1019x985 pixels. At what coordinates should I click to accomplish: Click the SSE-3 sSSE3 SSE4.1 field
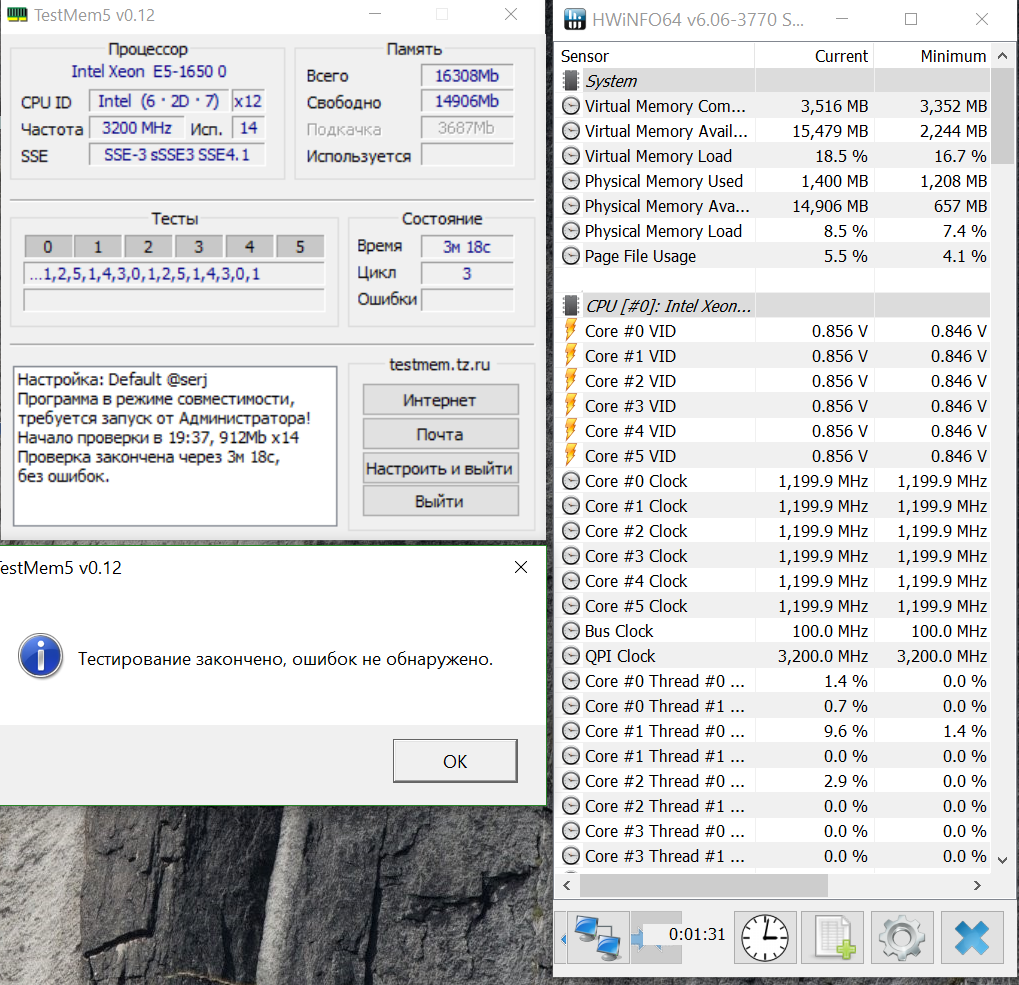177,155
